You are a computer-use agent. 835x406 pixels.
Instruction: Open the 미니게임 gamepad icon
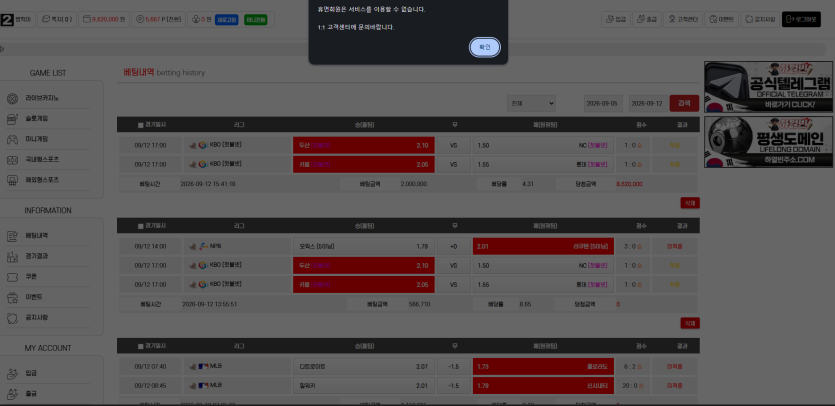coord(12,139)
